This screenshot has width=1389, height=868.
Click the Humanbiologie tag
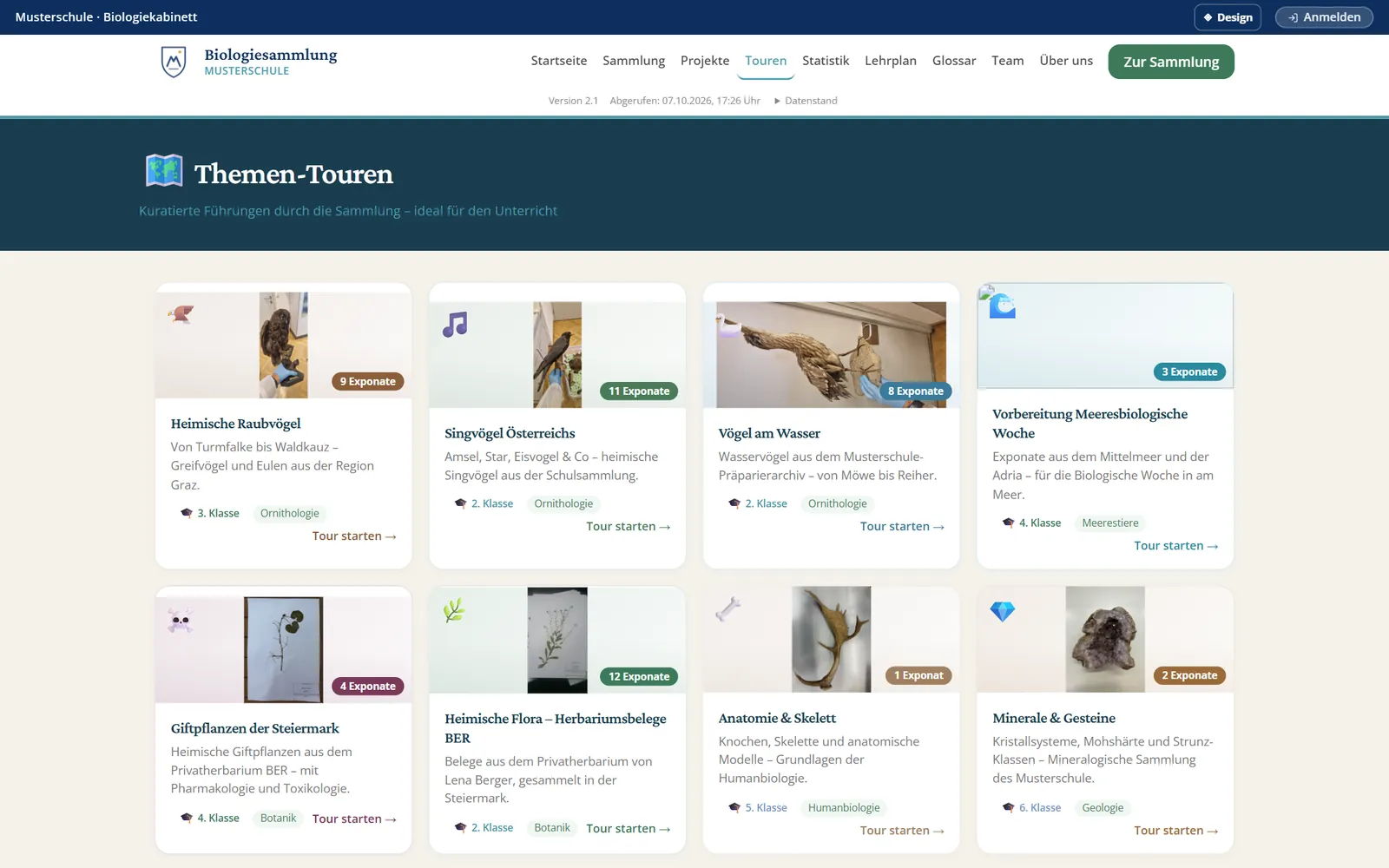pos(844,808)
